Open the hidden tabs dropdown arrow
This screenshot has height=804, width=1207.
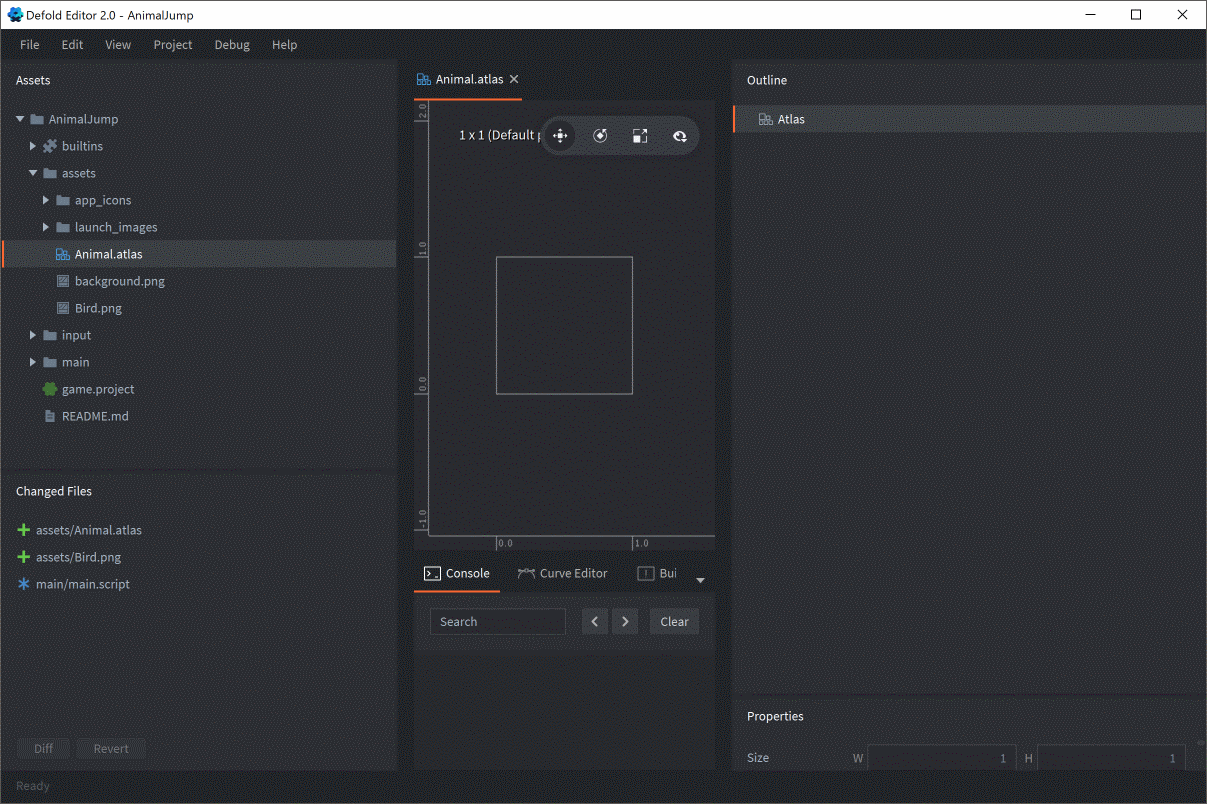[700, 580]
